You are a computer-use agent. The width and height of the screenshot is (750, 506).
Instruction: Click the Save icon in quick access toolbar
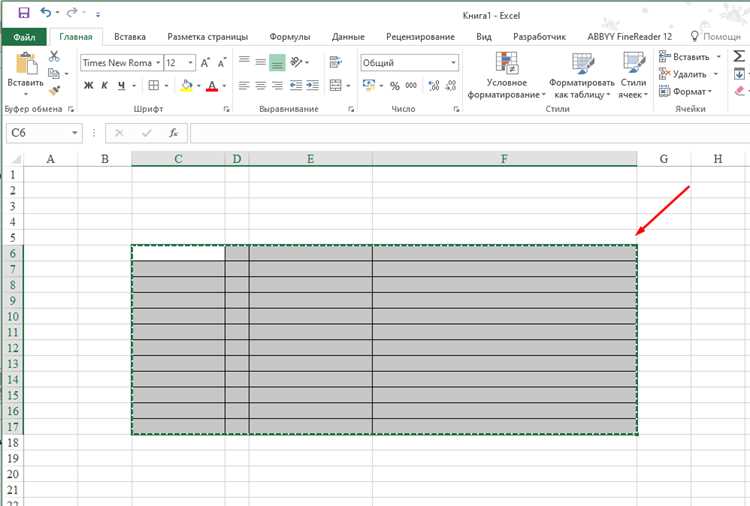point(23,13)
